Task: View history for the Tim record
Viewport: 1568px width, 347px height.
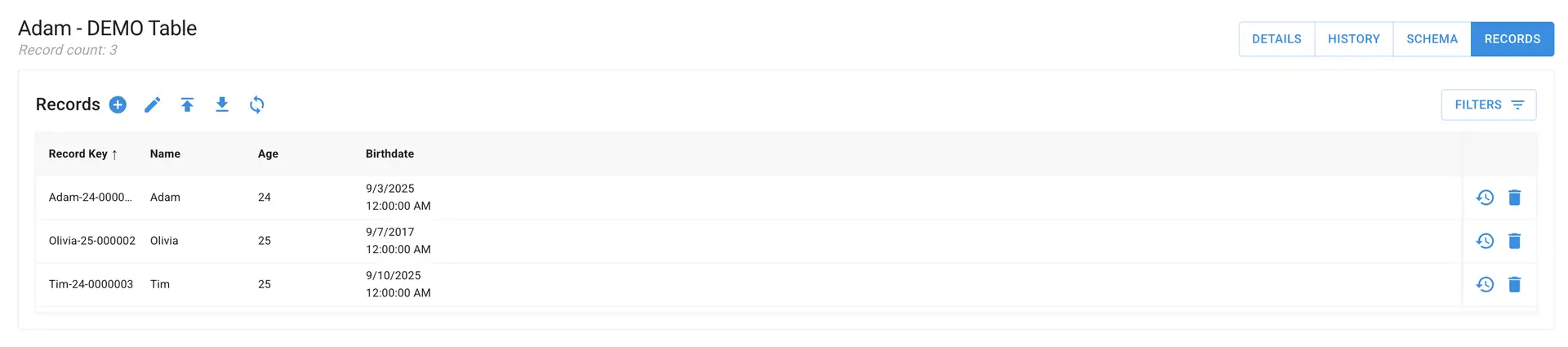Action: (x=1485, y=284)
